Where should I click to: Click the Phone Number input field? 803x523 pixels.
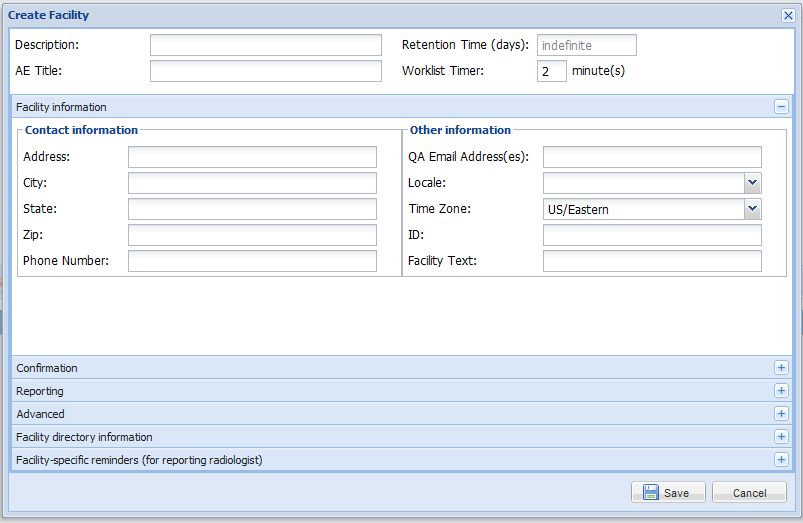(x=252, y=261)
